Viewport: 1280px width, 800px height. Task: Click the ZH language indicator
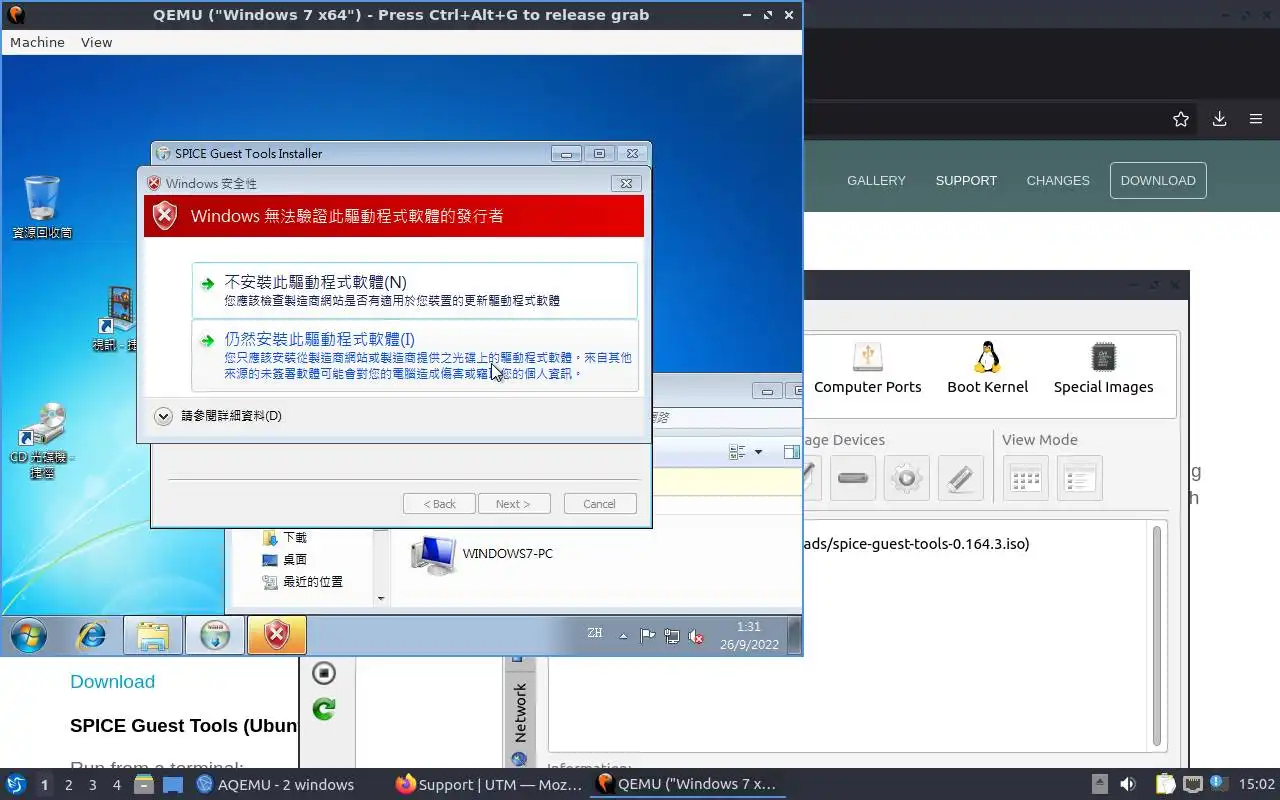(595, 633)
